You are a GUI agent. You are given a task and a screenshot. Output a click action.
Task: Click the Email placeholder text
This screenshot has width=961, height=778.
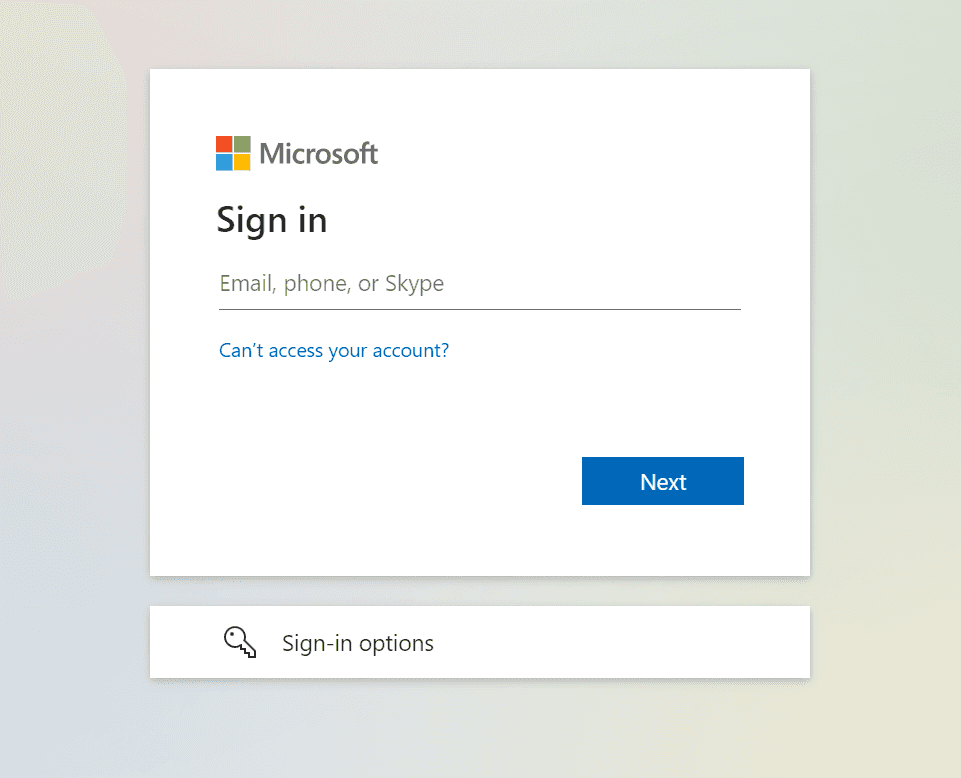(332, 284)
